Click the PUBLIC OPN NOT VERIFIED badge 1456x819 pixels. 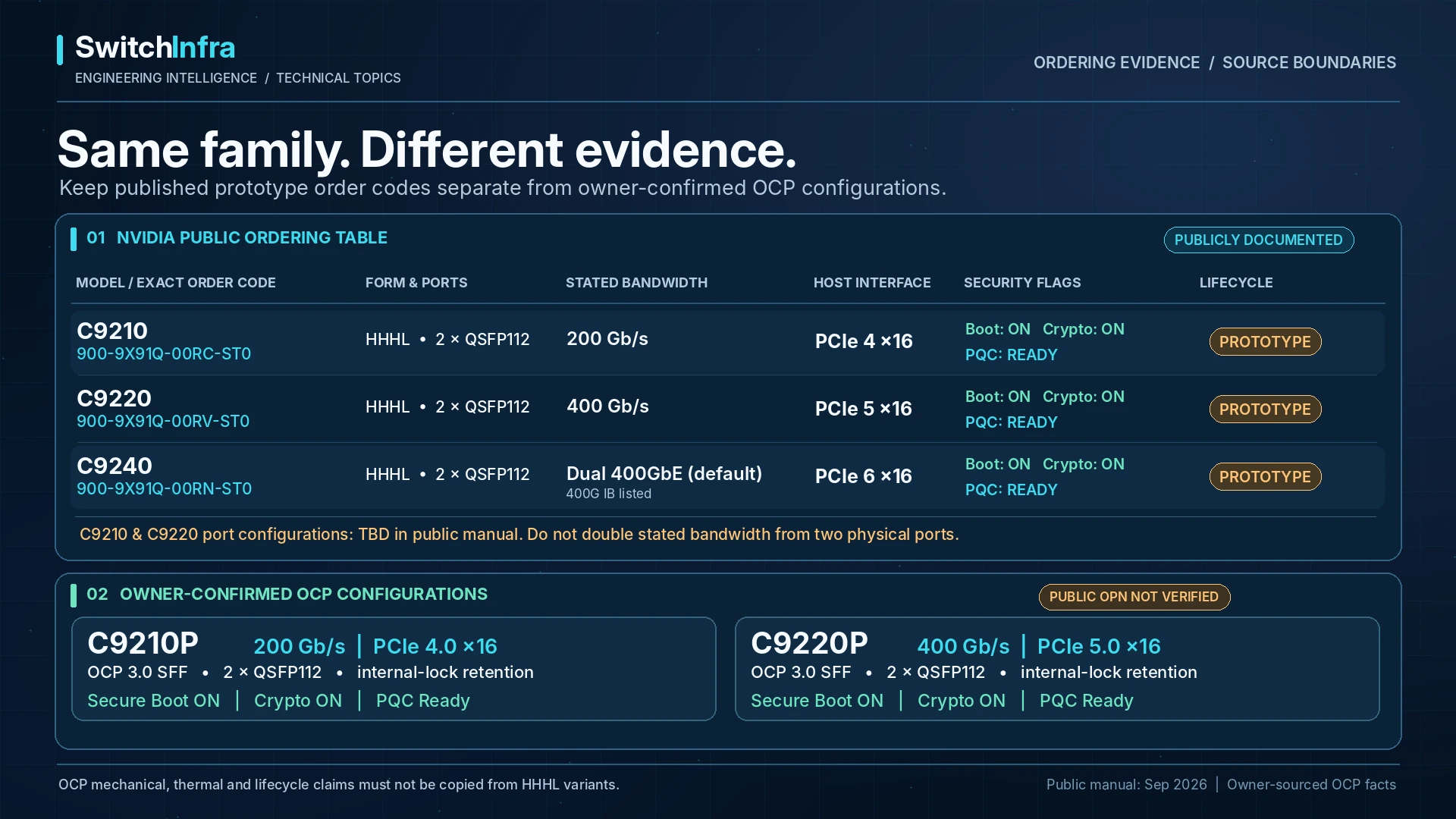tap(1134, 597)
